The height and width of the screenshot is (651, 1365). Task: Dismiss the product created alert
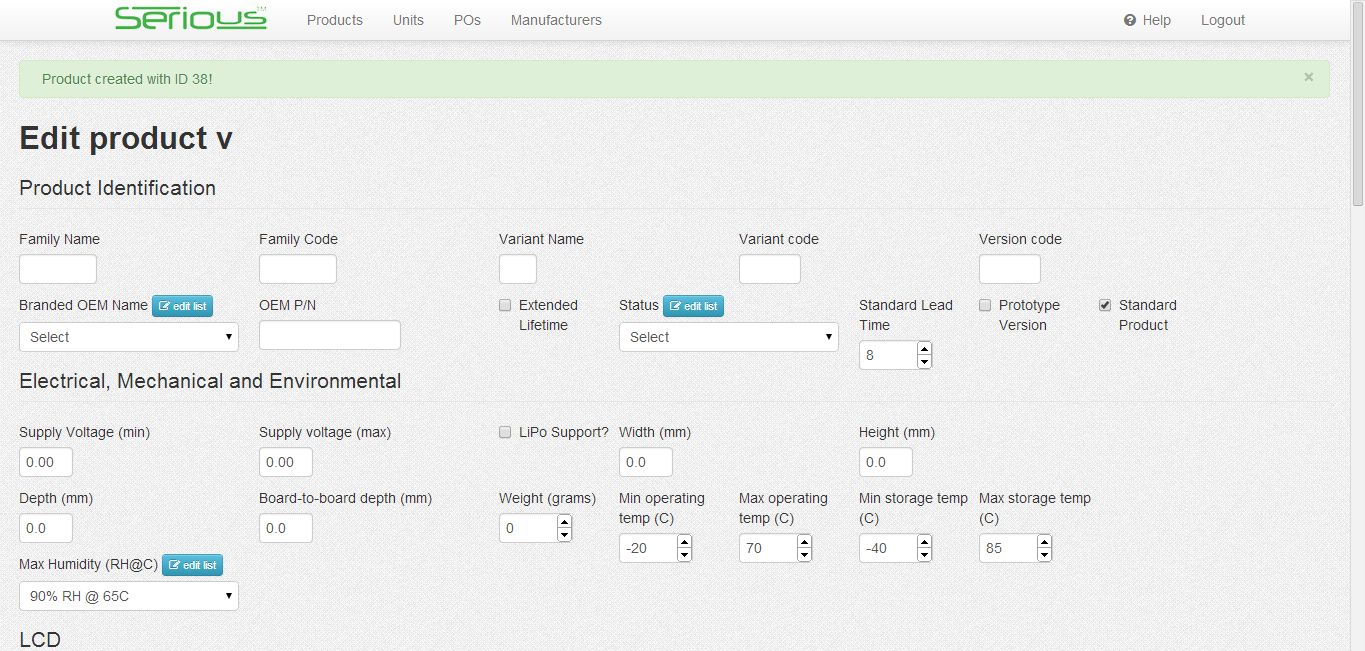1308,77
